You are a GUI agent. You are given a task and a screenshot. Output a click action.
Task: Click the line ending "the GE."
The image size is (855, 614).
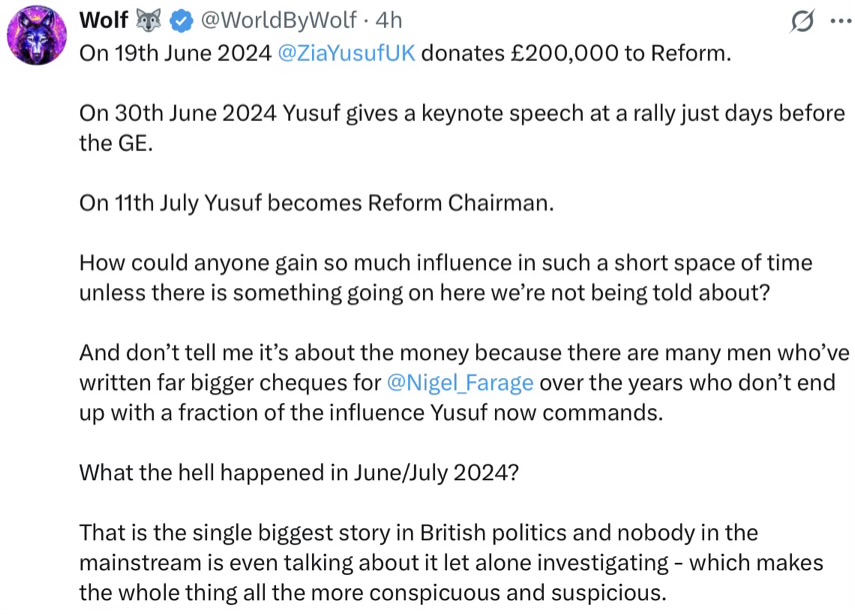[116, 143]
